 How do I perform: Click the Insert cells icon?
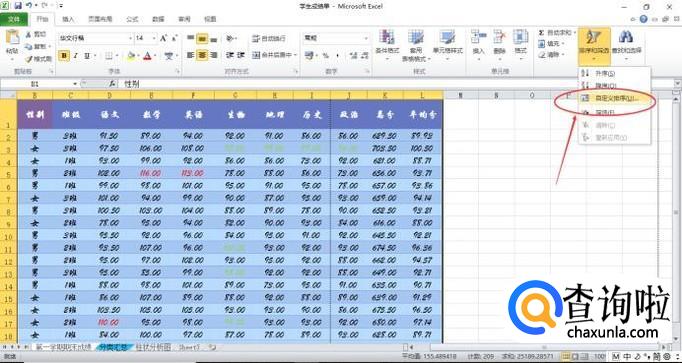(x=478, y=37)
